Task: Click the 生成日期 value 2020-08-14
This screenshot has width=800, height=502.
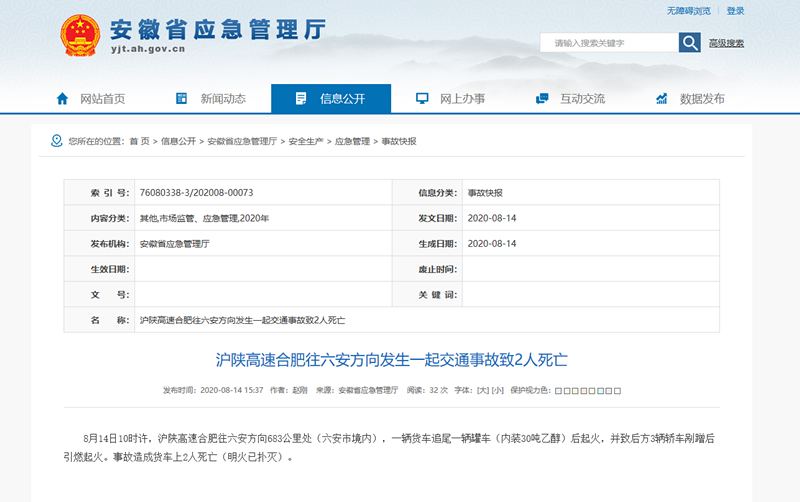Action: tap(492, 244)
